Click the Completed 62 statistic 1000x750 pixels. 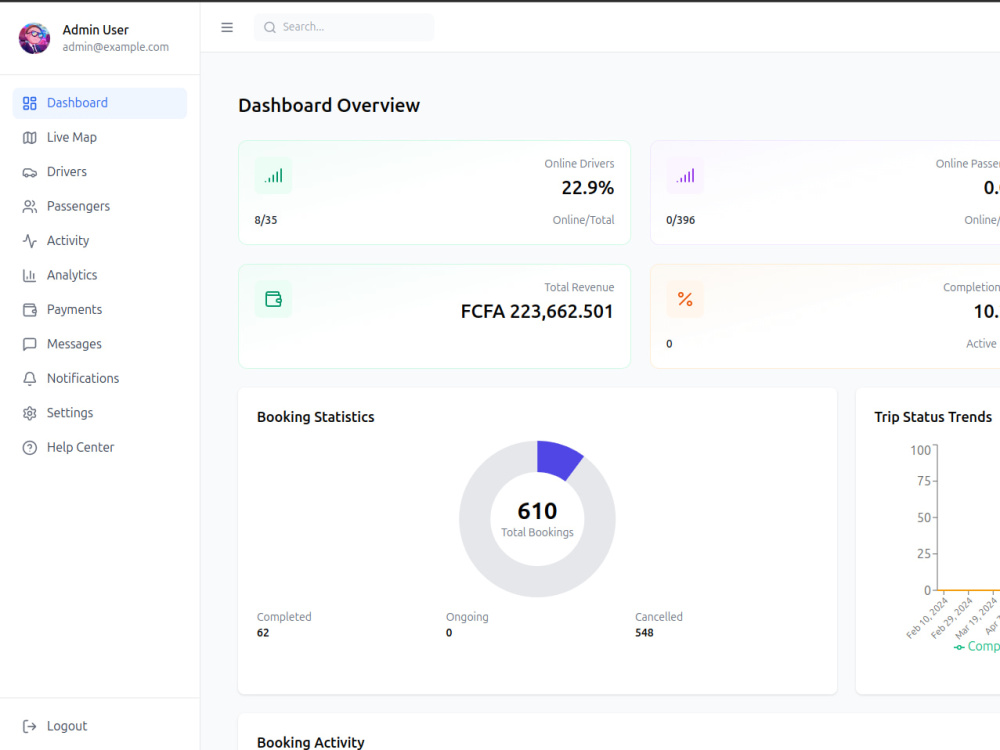pos(284,625)
